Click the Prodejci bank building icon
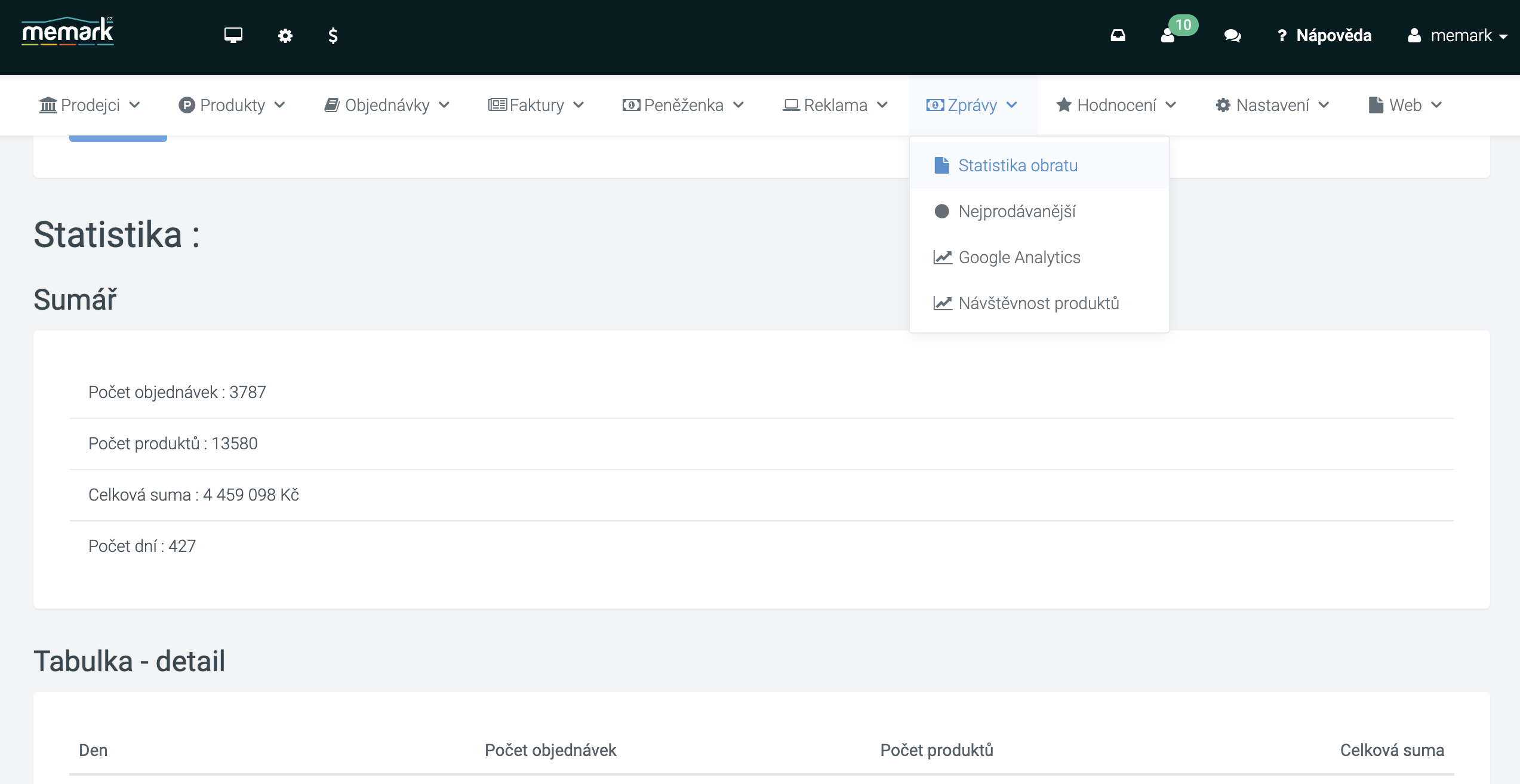This screenshot has height=784, width=1520. (x=48, y=105)
